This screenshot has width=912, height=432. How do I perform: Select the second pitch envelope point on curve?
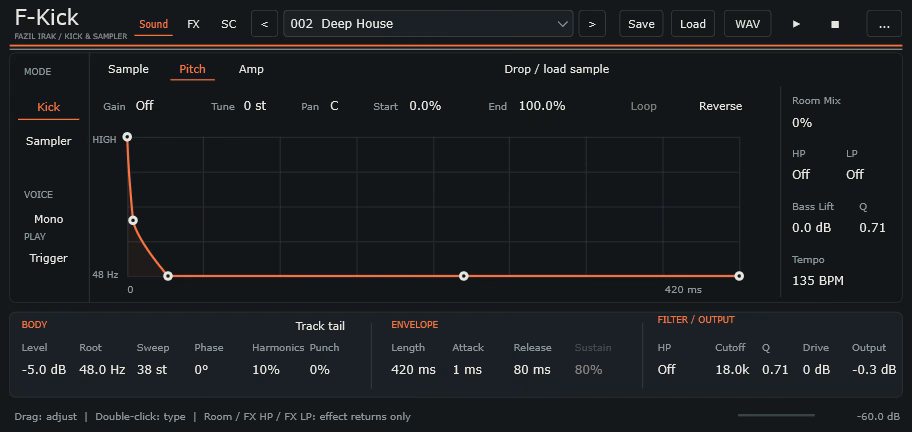click(x=133, y=220)
